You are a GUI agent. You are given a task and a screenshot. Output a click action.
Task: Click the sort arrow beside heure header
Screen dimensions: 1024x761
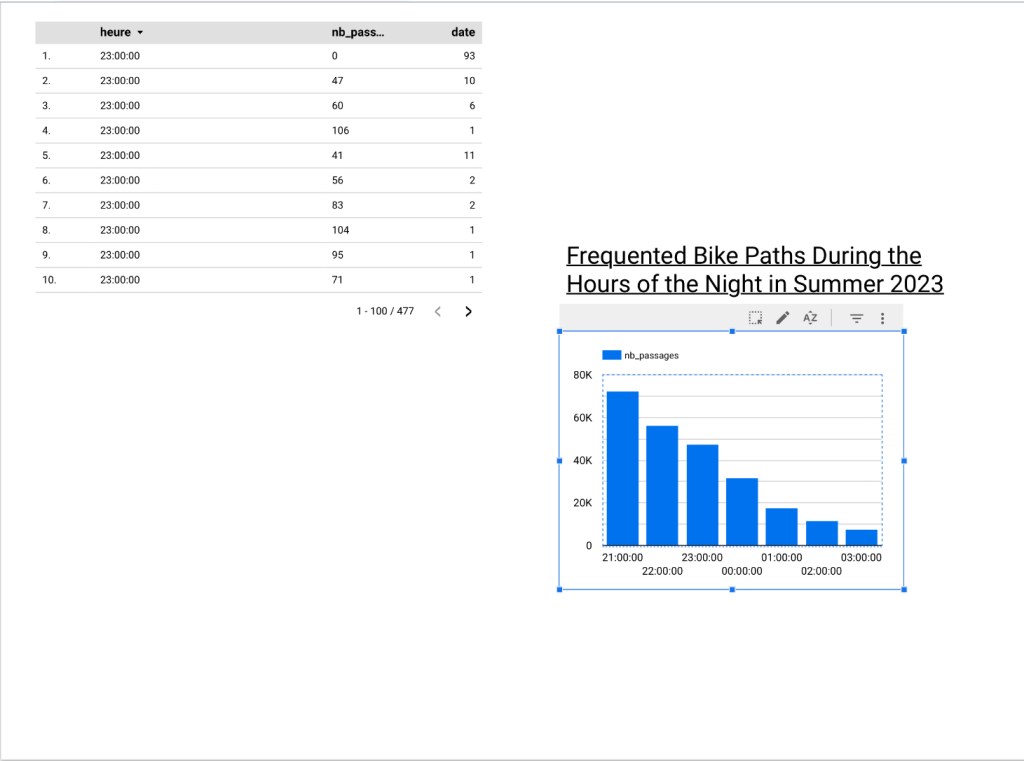(140, 33)
